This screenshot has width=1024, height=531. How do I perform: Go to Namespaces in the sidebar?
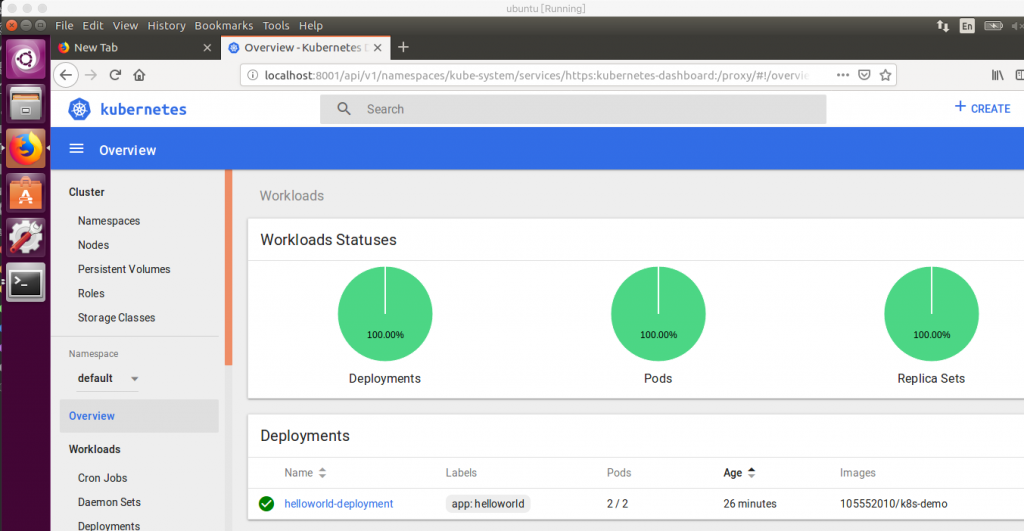108,221
